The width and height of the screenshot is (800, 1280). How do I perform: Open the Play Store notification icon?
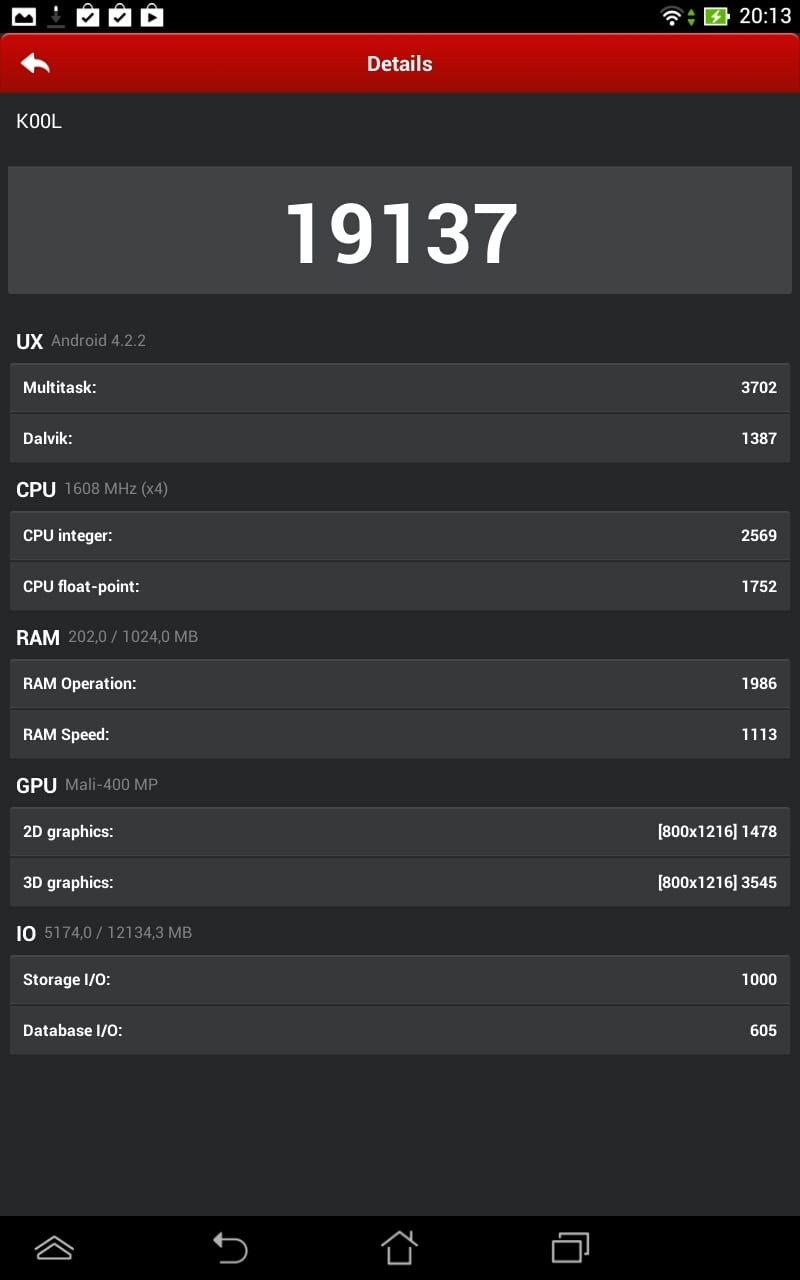(152, 15)
